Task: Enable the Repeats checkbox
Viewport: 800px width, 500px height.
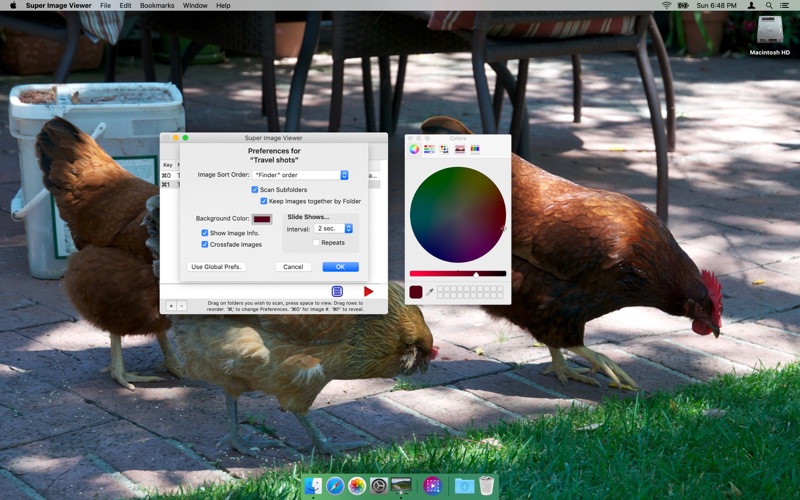Action: point(316,242)
